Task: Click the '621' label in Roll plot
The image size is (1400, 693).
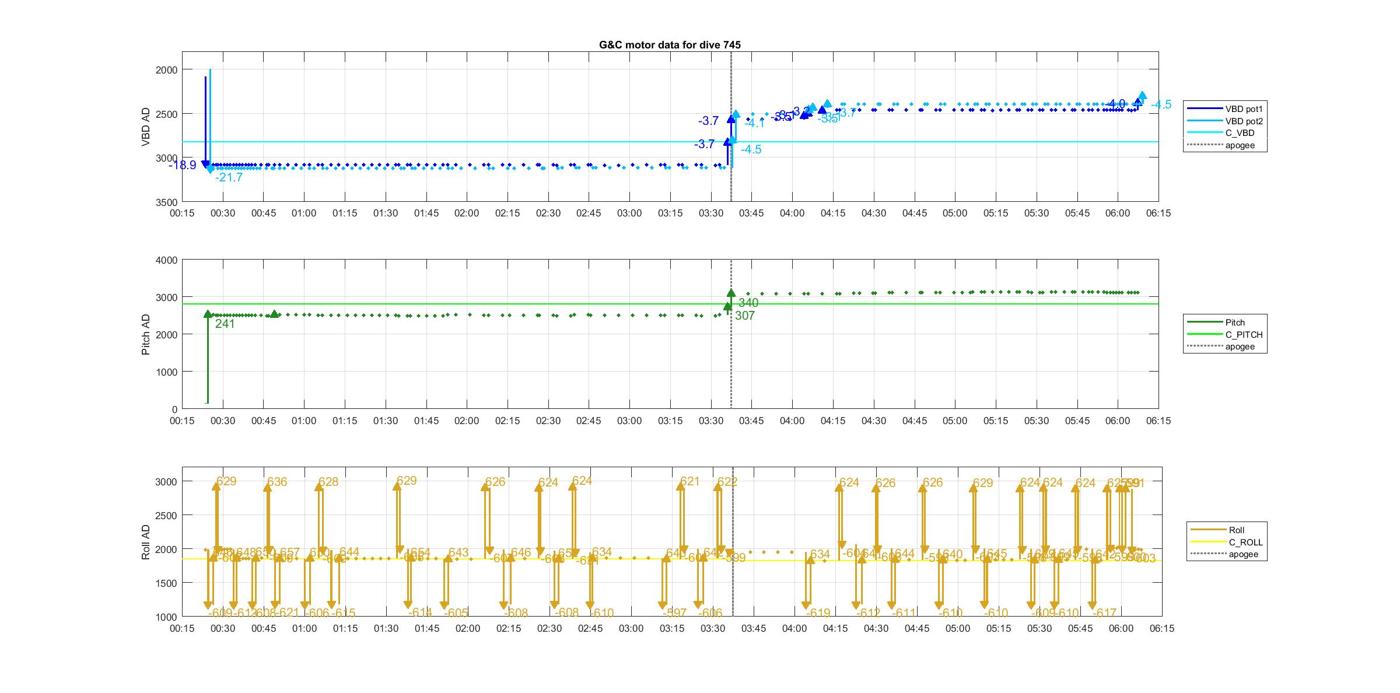Action: pos(690,481)
